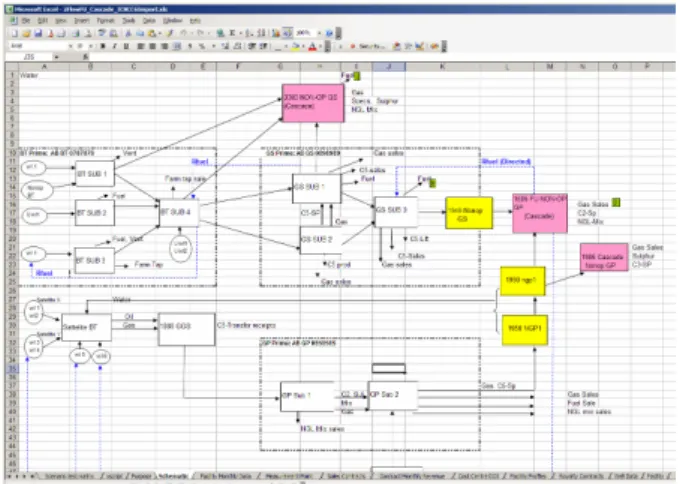Click the Paste clipboard icon
Screen dimensions: 680x484
pyautogui.click(x=152, y=33)
